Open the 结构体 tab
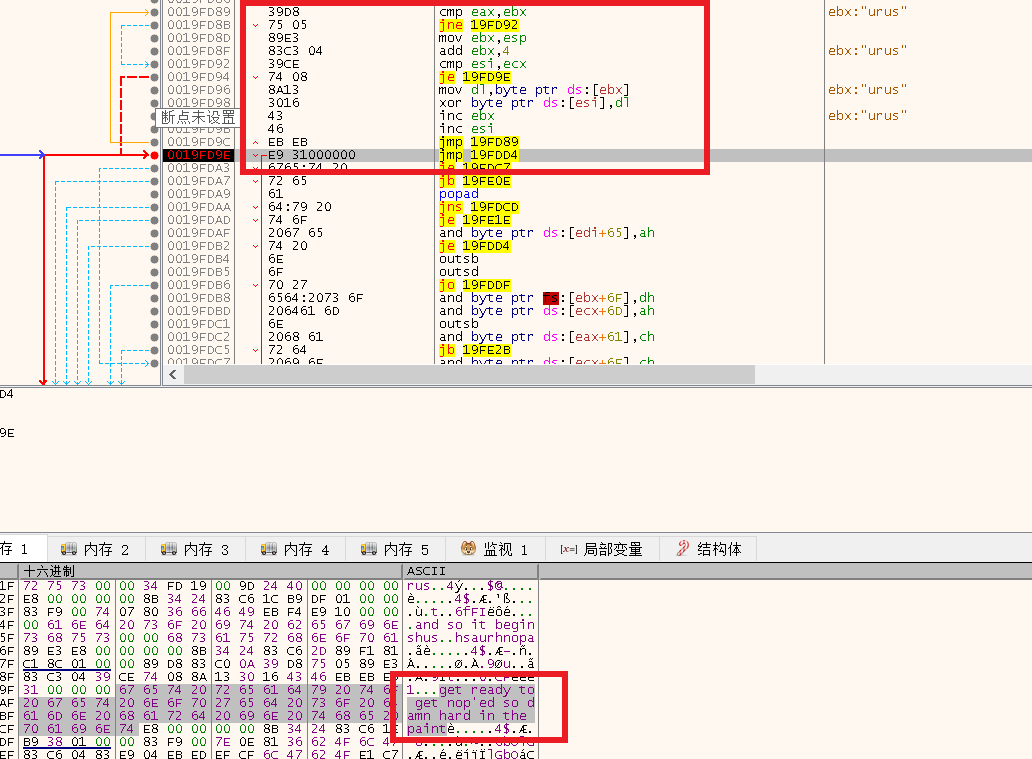Image resolution: width=1032 pixels, height=759 pixels. pos(709,549)
